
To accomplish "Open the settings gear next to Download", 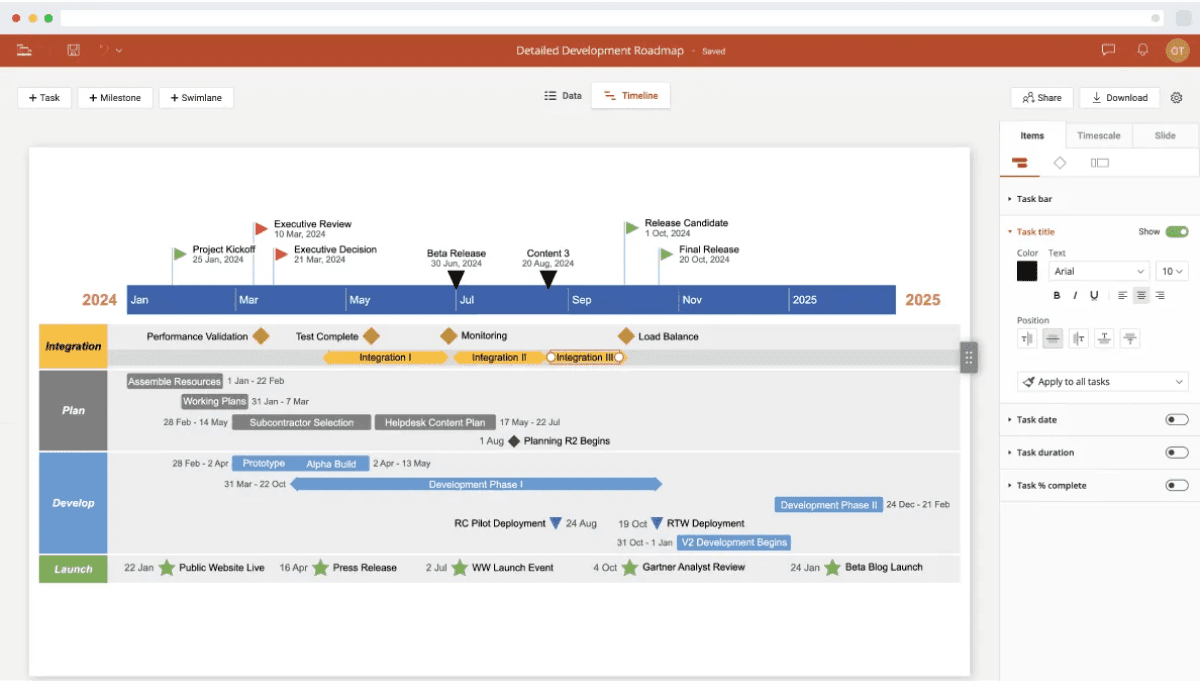I will (x=1176, y=97).
